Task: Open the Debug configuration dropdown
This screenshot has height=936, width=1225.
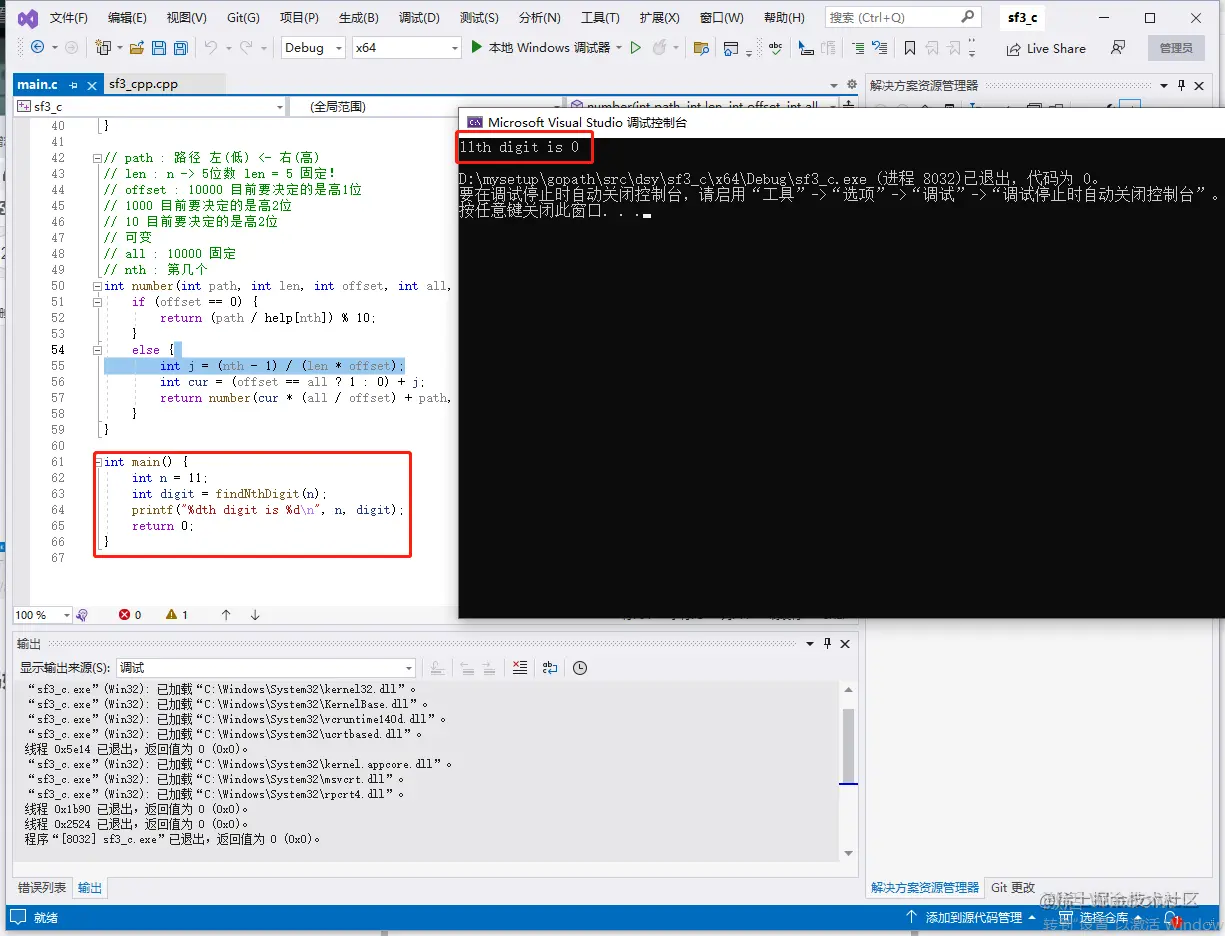Action: (312, 48)
